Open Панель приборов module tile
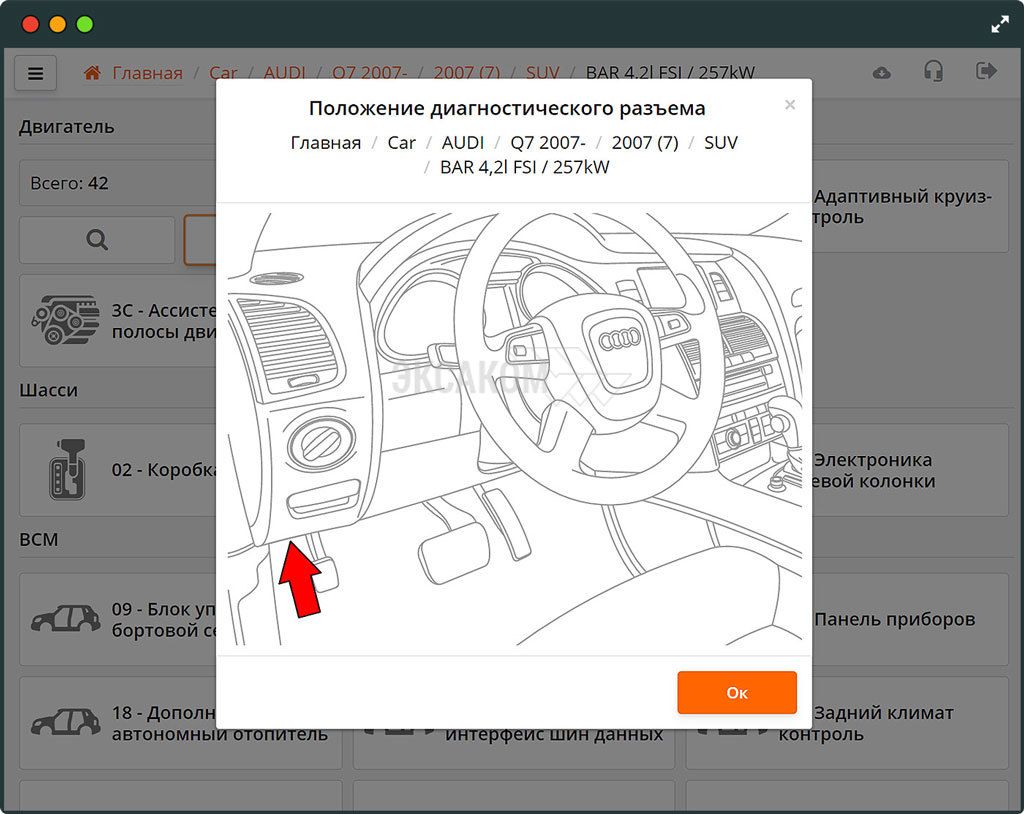The height and width of the screenshot is (814, 1024). [894, 619]
